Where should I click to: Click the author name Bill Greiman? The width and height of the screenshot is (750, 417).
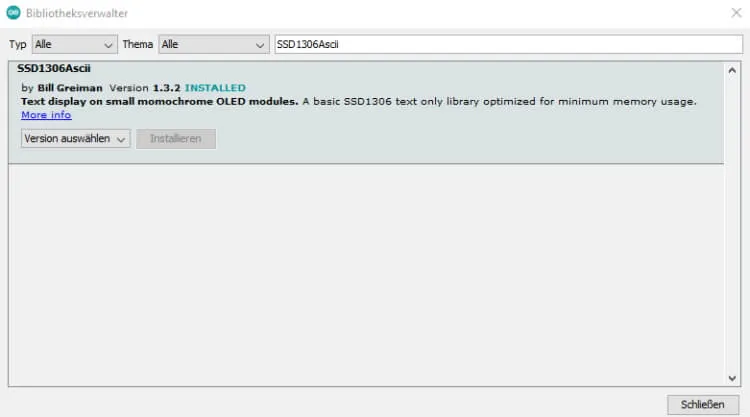70,88
